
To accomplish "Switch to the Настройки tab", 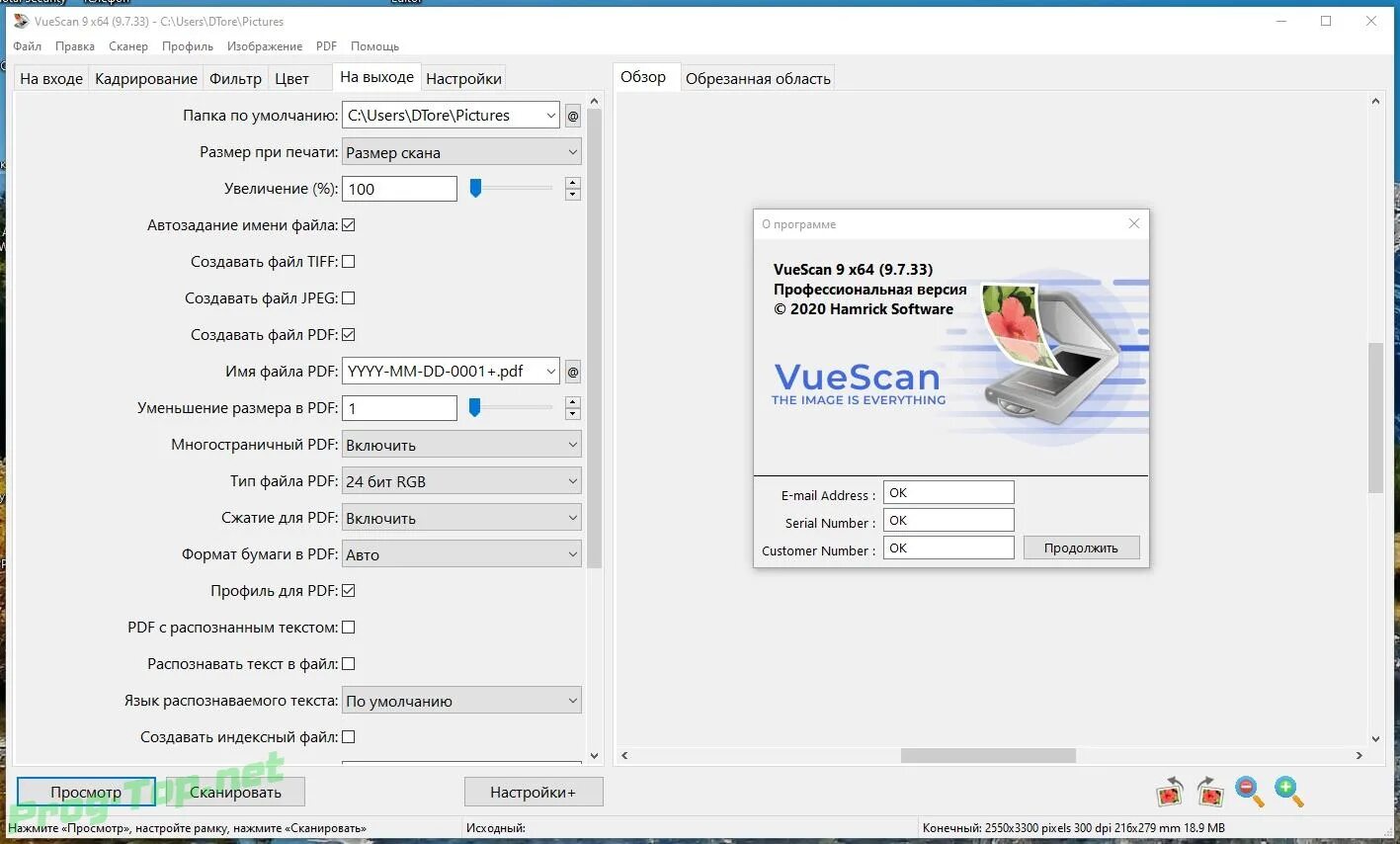I will [463, 79].
